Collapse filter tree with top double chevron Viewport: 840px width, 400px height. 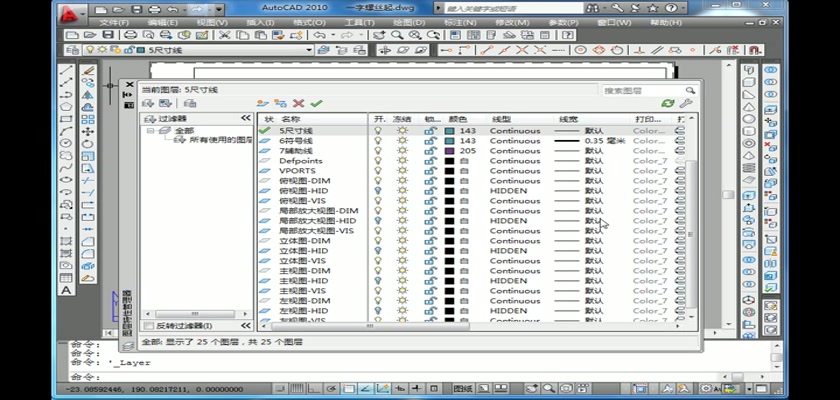pyautogui.click(x=246, y=118)
